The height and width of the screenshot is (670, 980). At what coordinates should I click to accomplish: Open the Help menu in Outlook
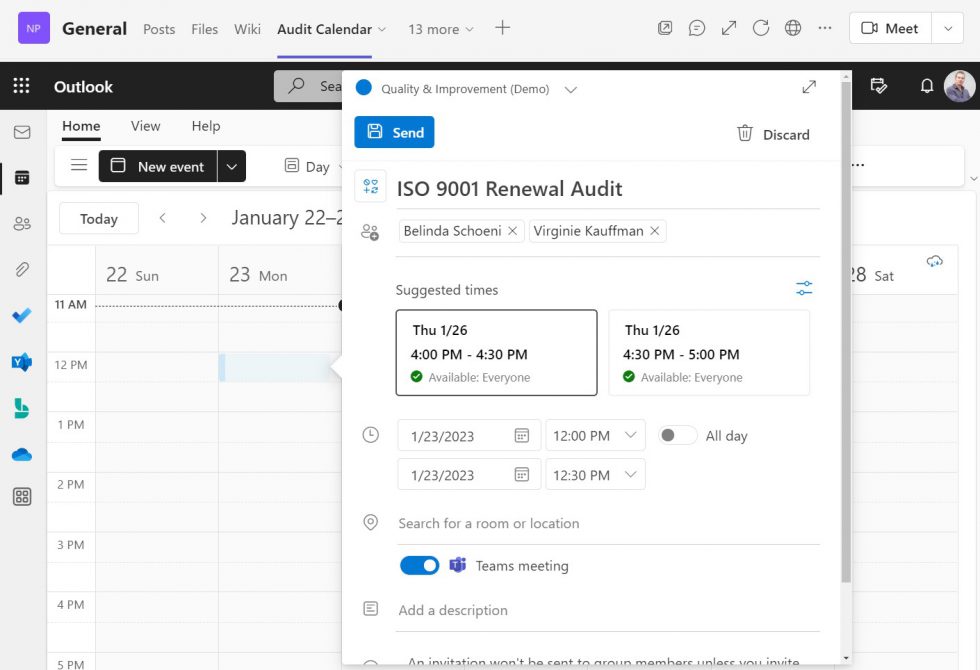click(205, 126)
